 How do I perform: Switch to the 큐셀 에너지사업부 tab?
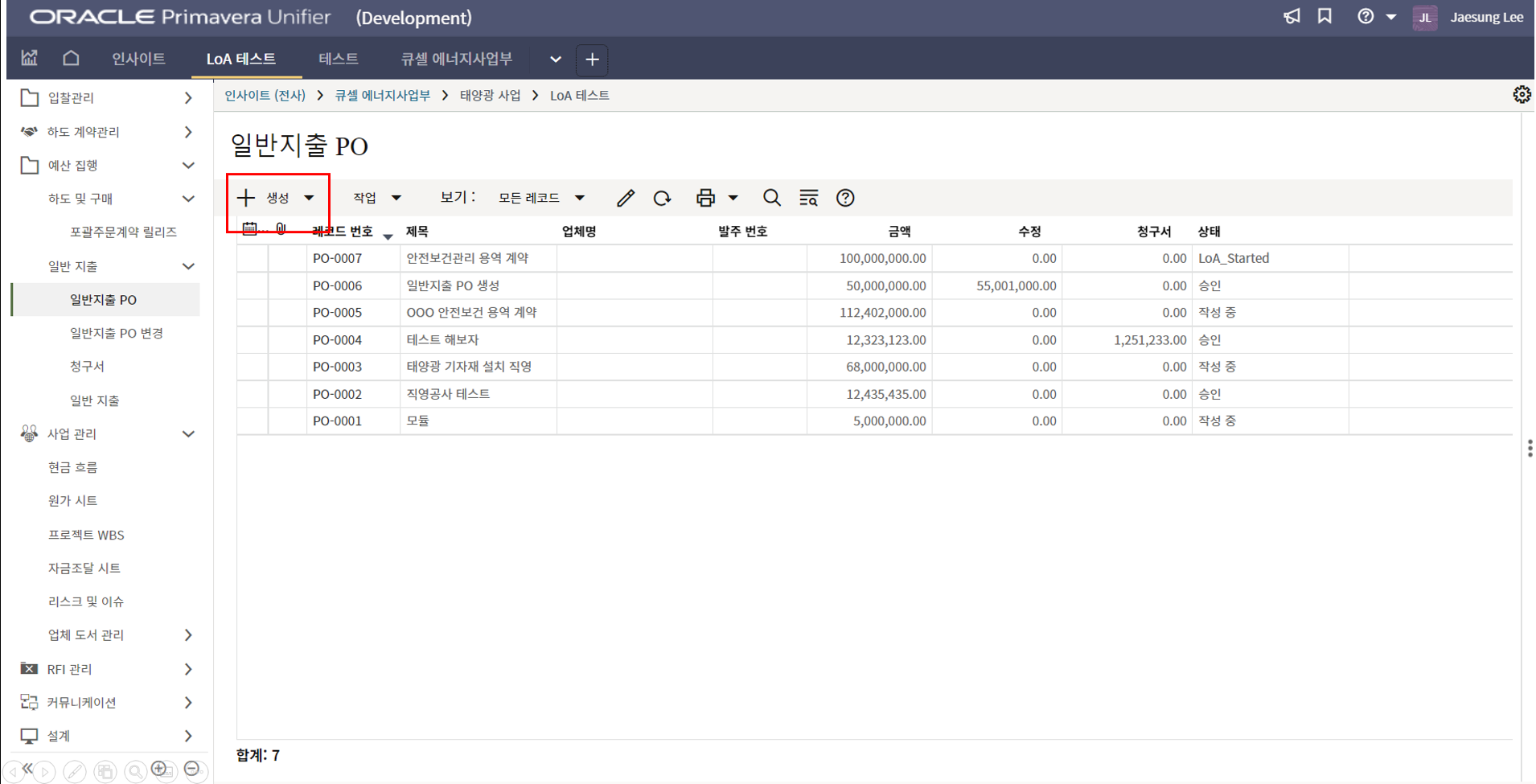click(456, 59)
